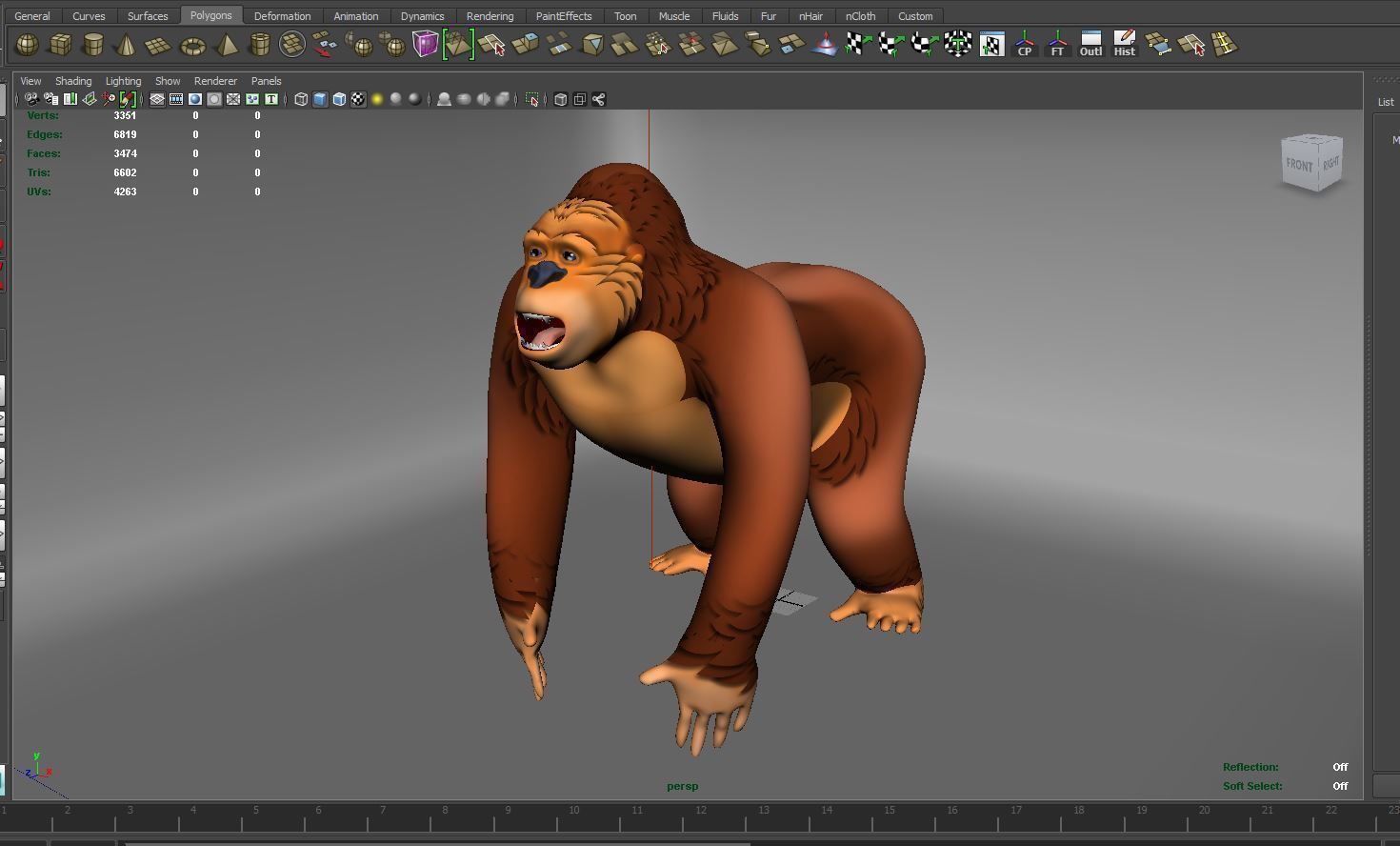
Task: Create a polygon torus from the shelf
Action: coord(192,46)
